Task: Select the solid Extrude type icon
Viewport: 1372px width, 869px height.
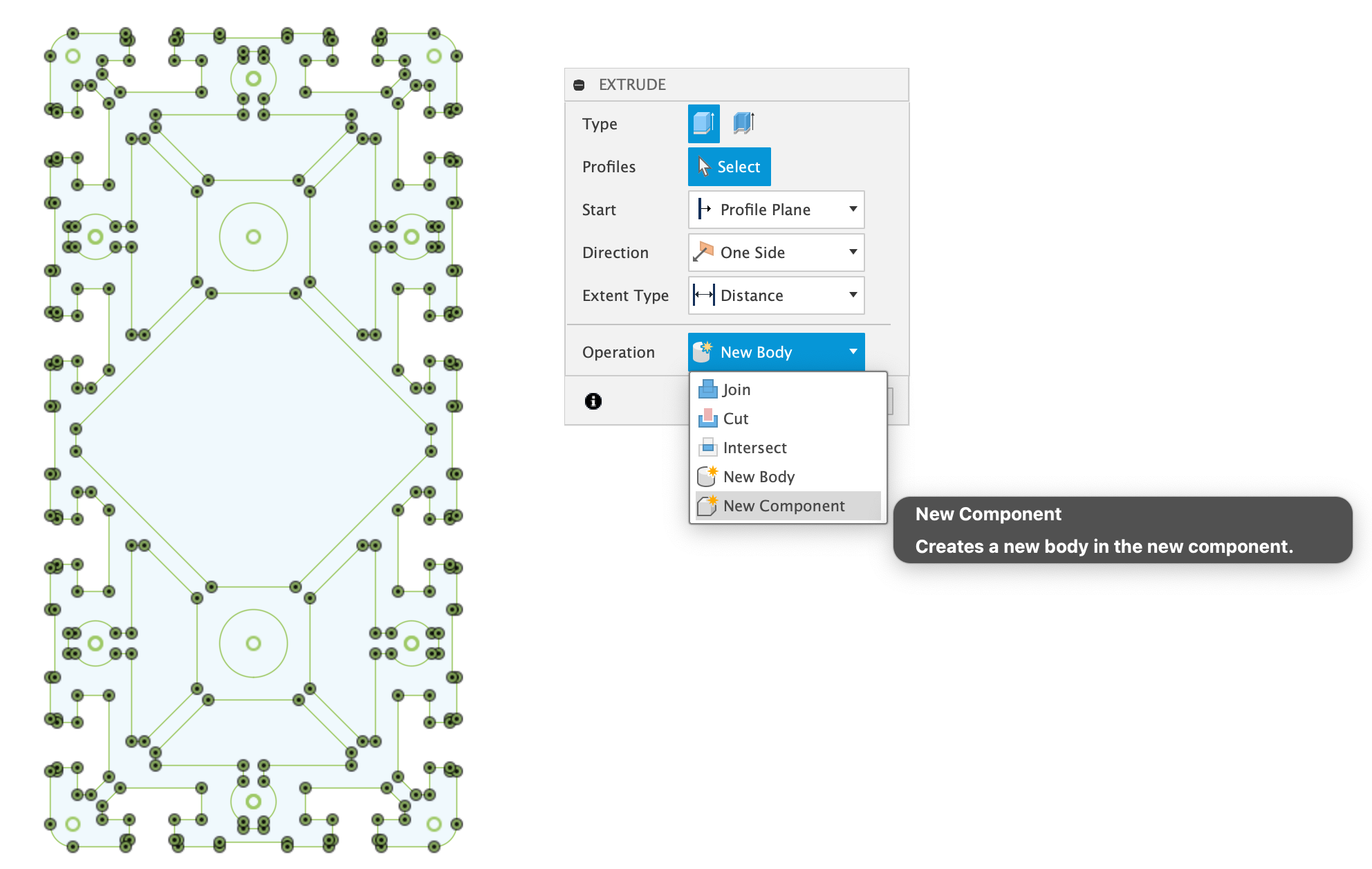Action: coord(703,124)
